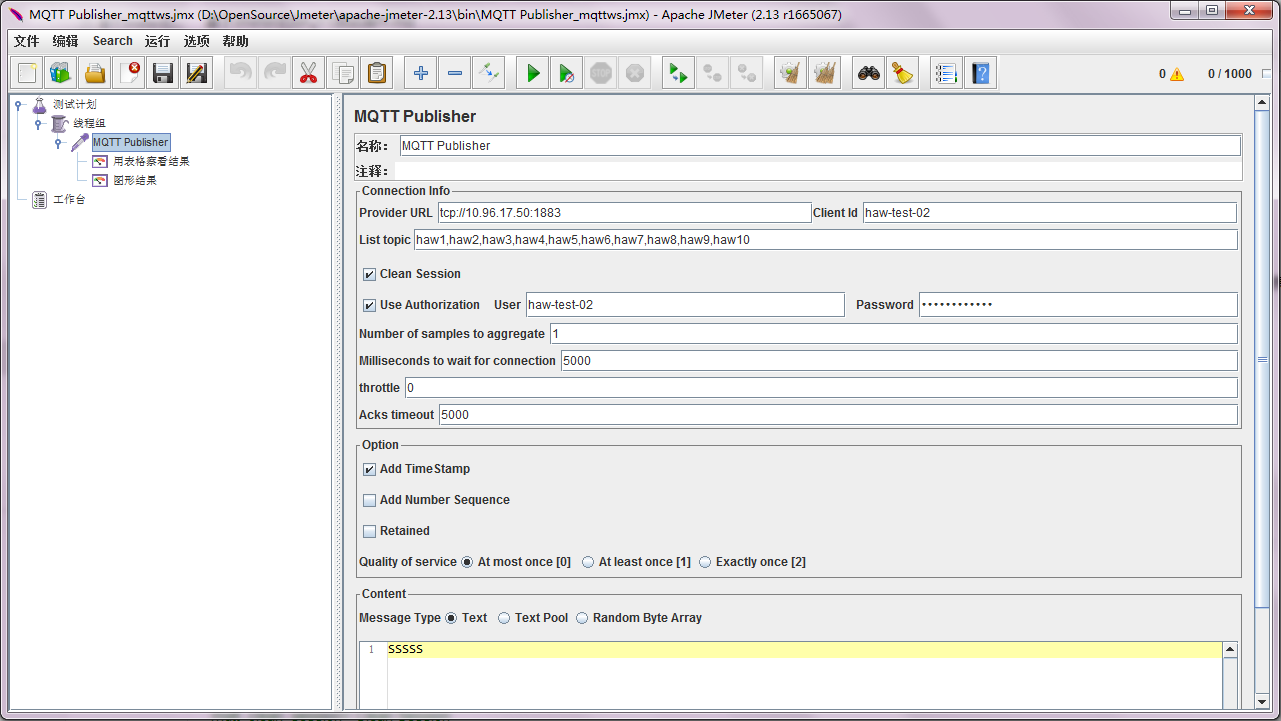Click the Client Id field
This screenshot has height=721, width=1281.
point(1049,213)
